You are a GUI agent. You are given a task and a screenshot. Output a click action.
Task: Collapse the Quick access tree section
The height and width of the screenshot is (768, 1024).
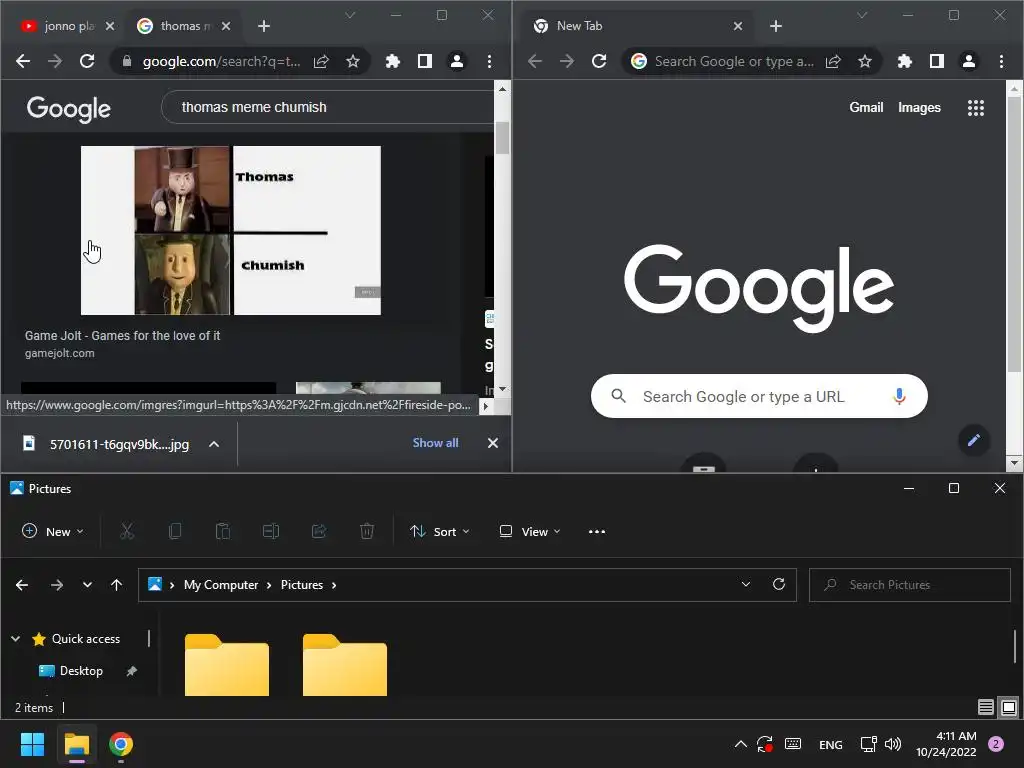[16, 639]
